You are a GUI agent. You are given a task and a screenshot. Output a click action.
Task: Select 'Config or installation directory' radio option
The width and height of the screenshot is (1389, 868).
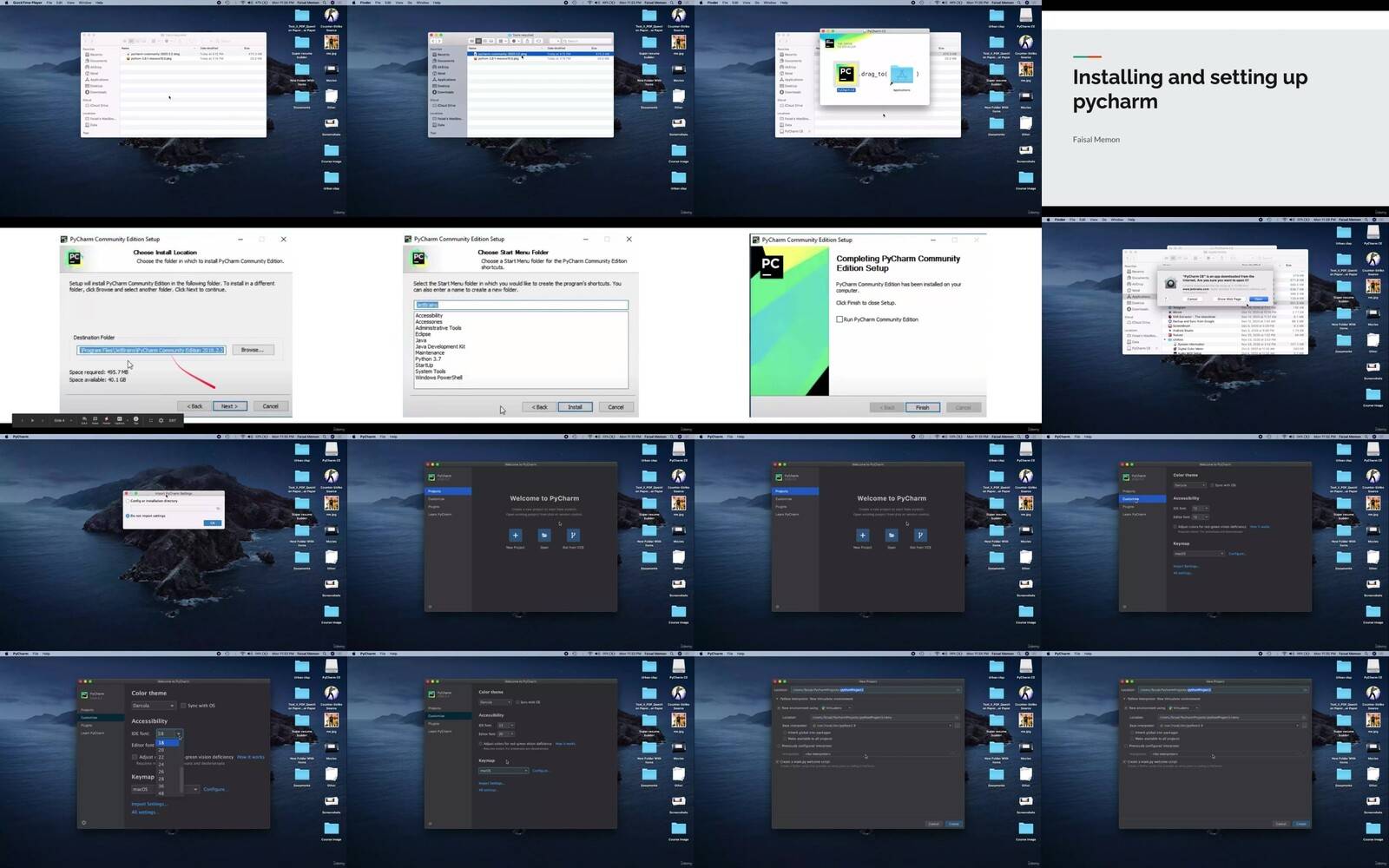128,501
